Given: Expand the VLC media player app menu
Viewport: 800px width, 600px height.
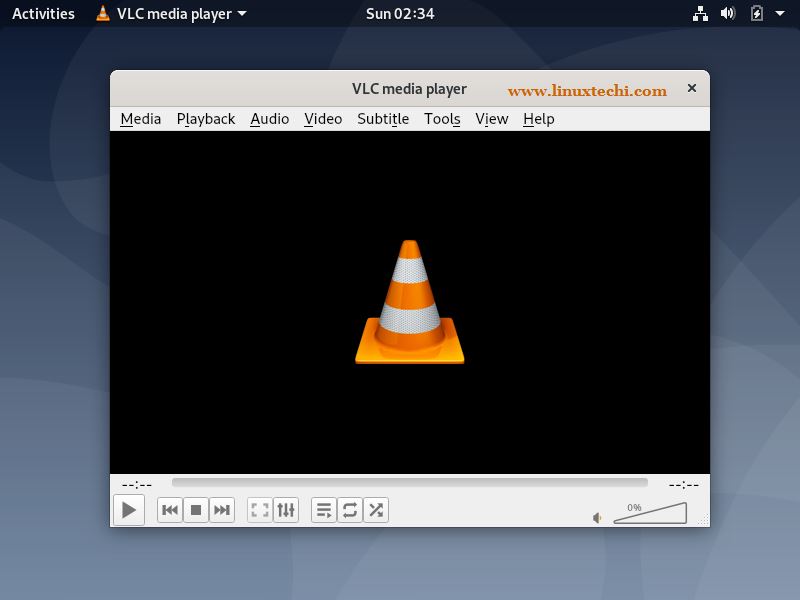Looking at the screenshot, I should 172,14.
